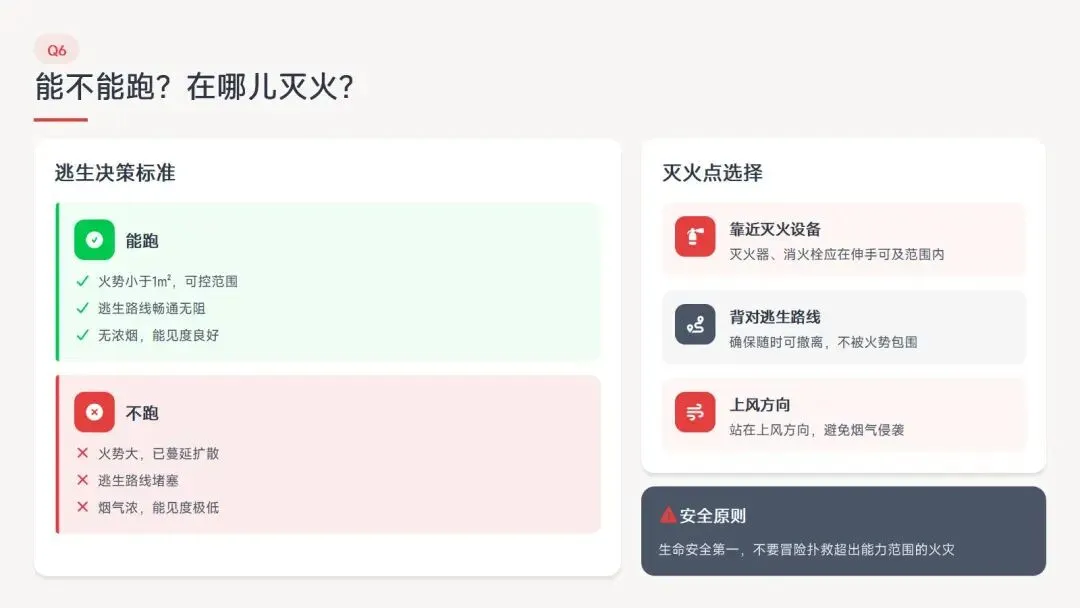
Task: Click the wind icon beside 上风方向
Action: point(695,412)
